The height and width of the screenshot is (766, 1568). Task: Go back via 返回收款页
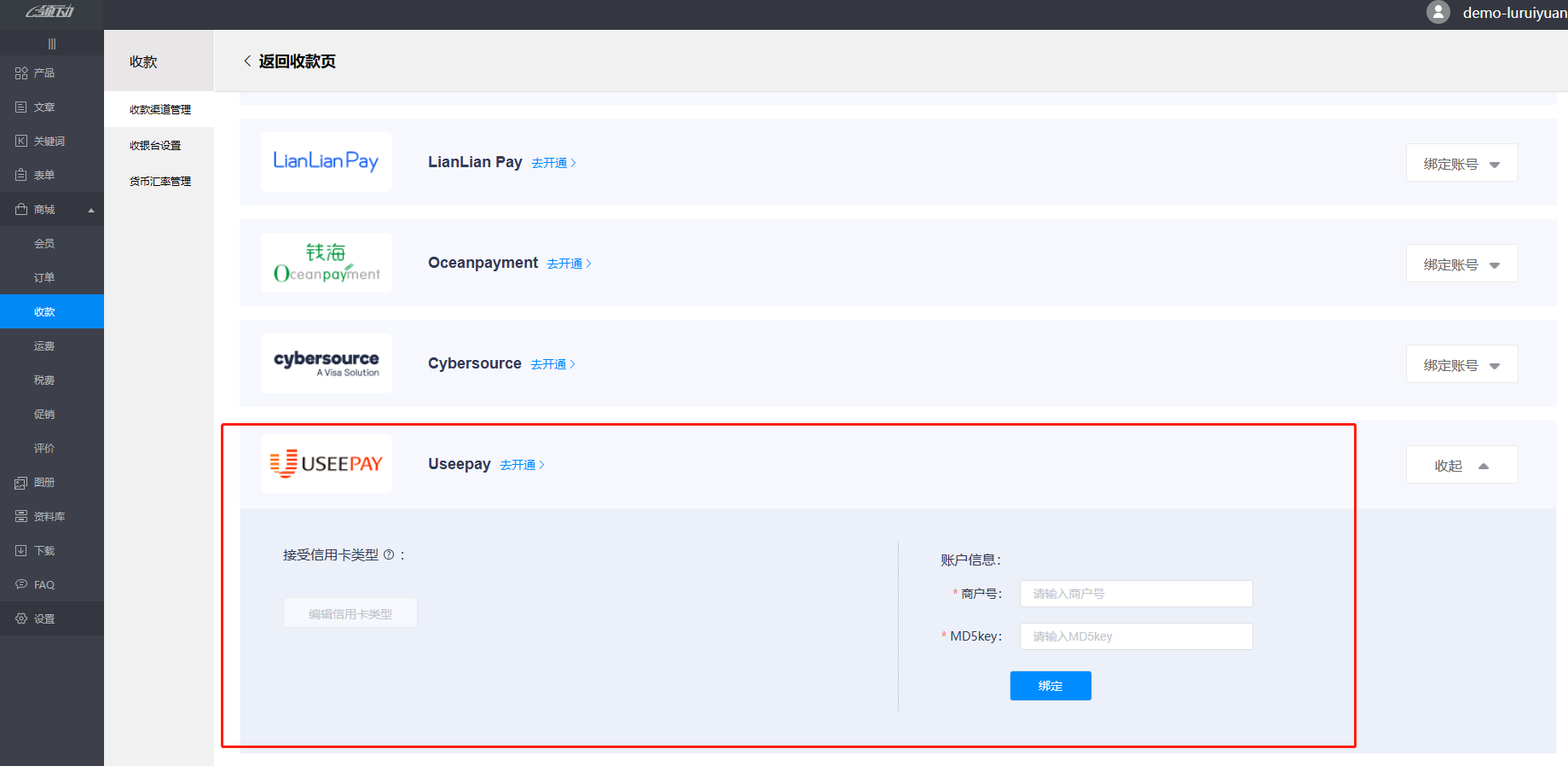click(x=290, y=61)
